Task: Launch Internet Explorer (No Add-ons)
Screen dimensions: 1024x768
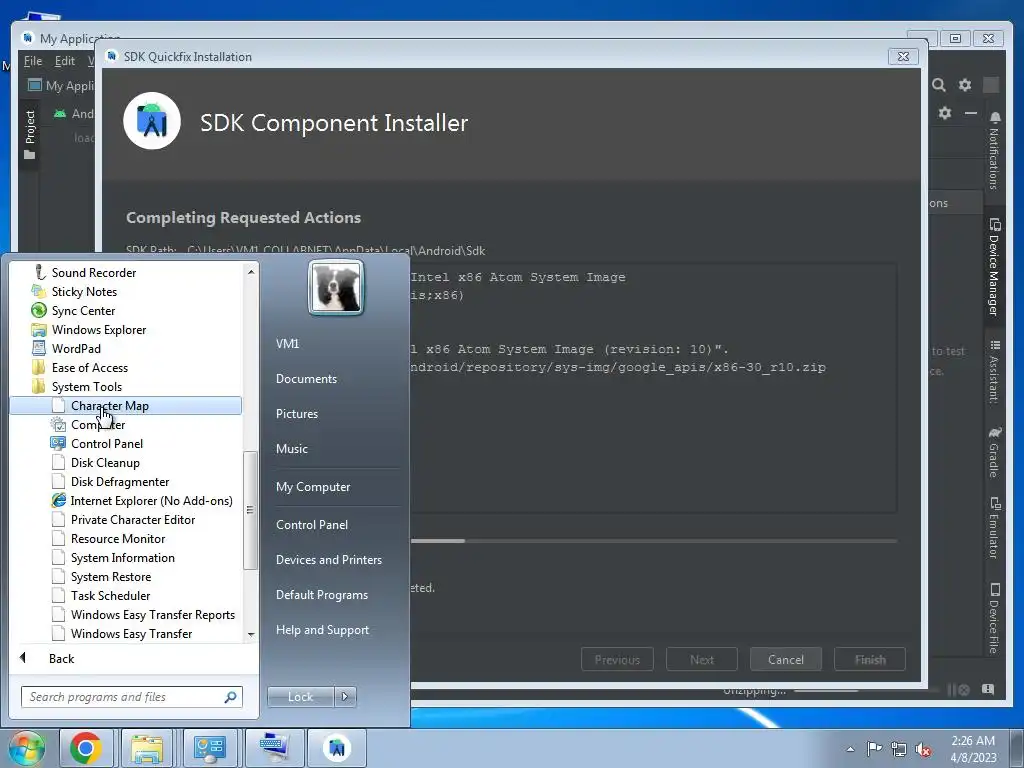Action: point(151,500)
